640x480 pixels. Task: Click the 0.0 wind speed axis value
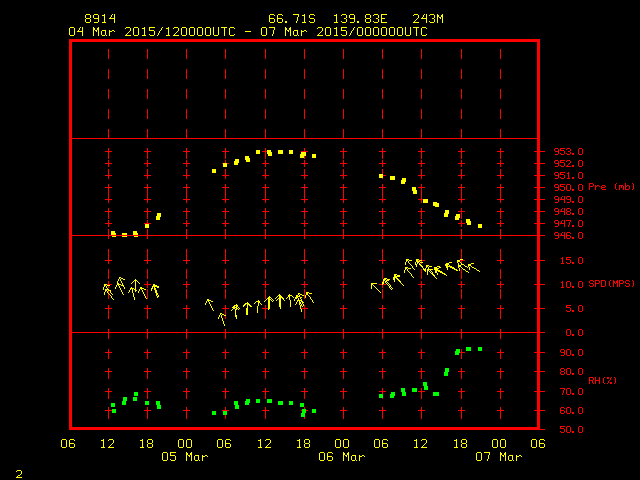coord(574,333)
